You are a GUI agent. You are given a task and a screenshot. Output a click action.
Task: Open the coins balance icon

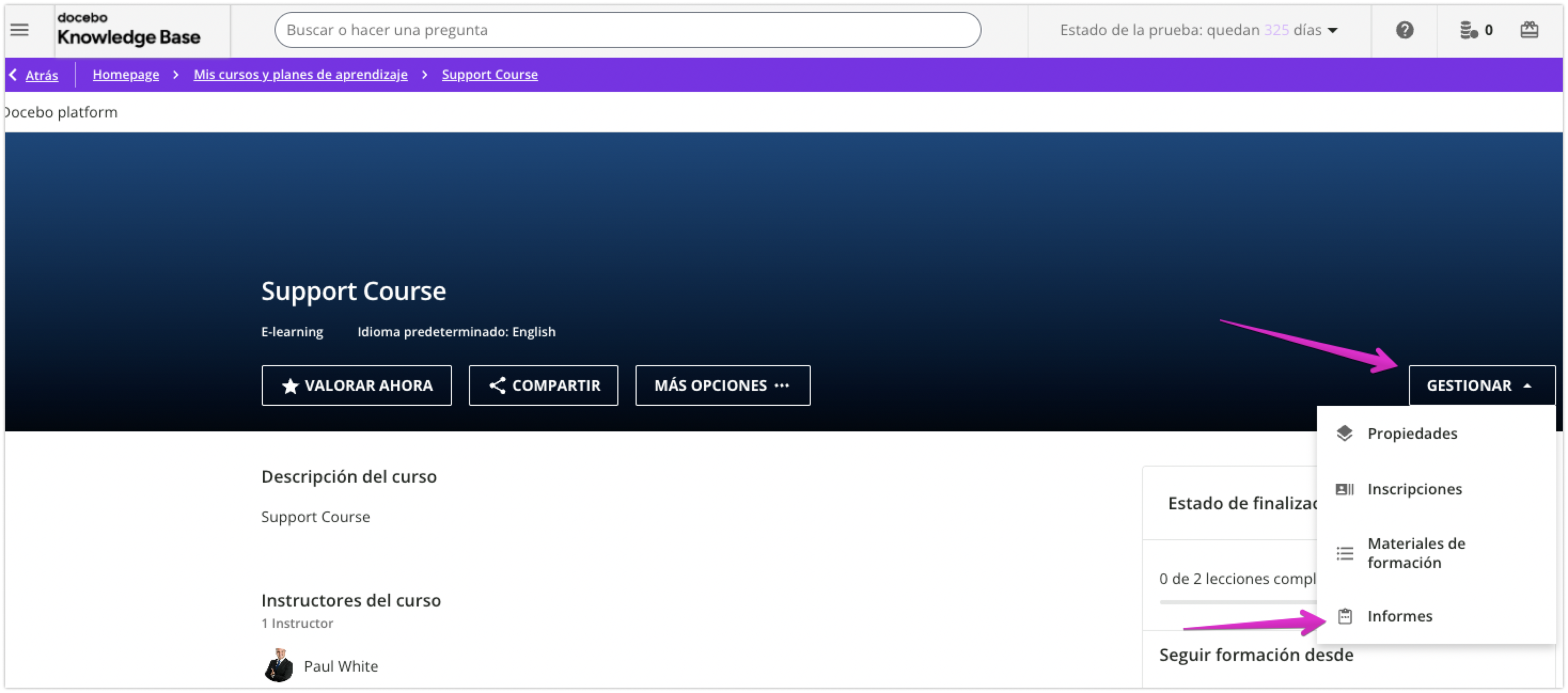[1469, 30]
